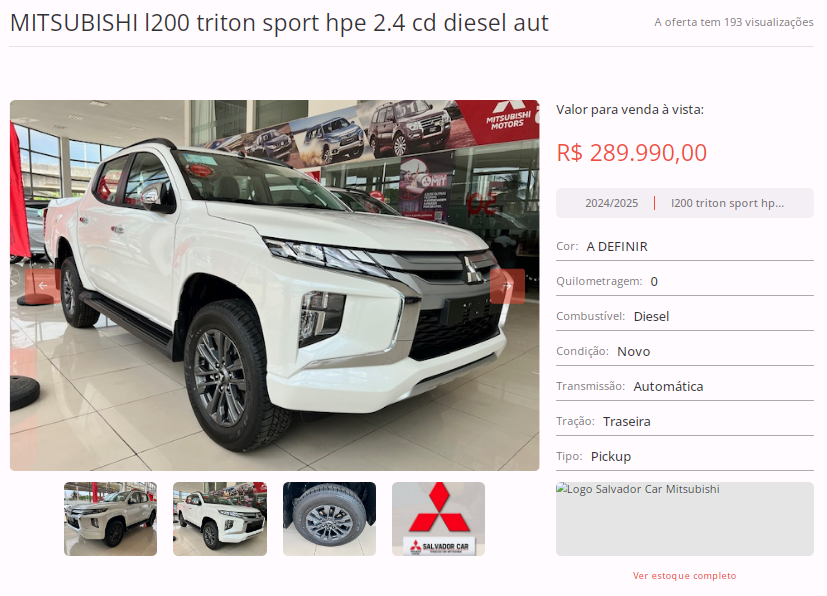Screen dimensions: 827x596
Task: Select the wheel close-up thumbnail
Action: pyautogui.click(x=329, y=518)
